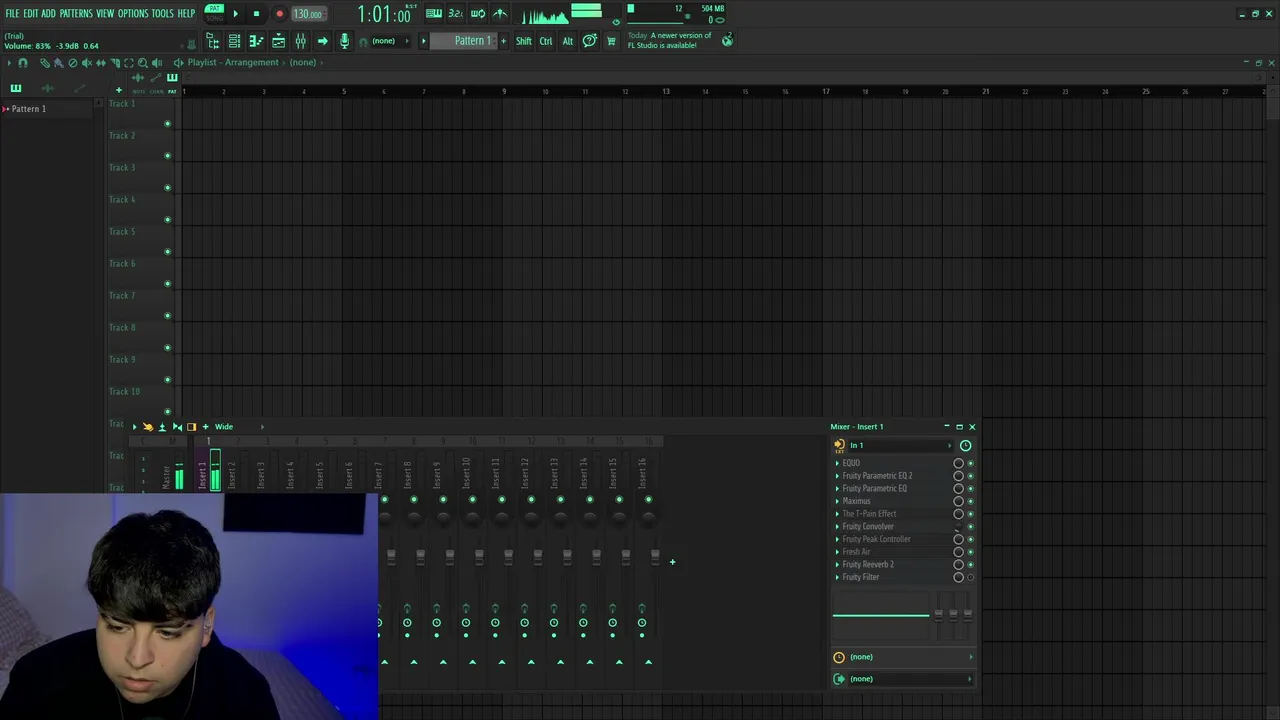
Task: Mute Insert 16 mixer track
Action: (648, 499)
